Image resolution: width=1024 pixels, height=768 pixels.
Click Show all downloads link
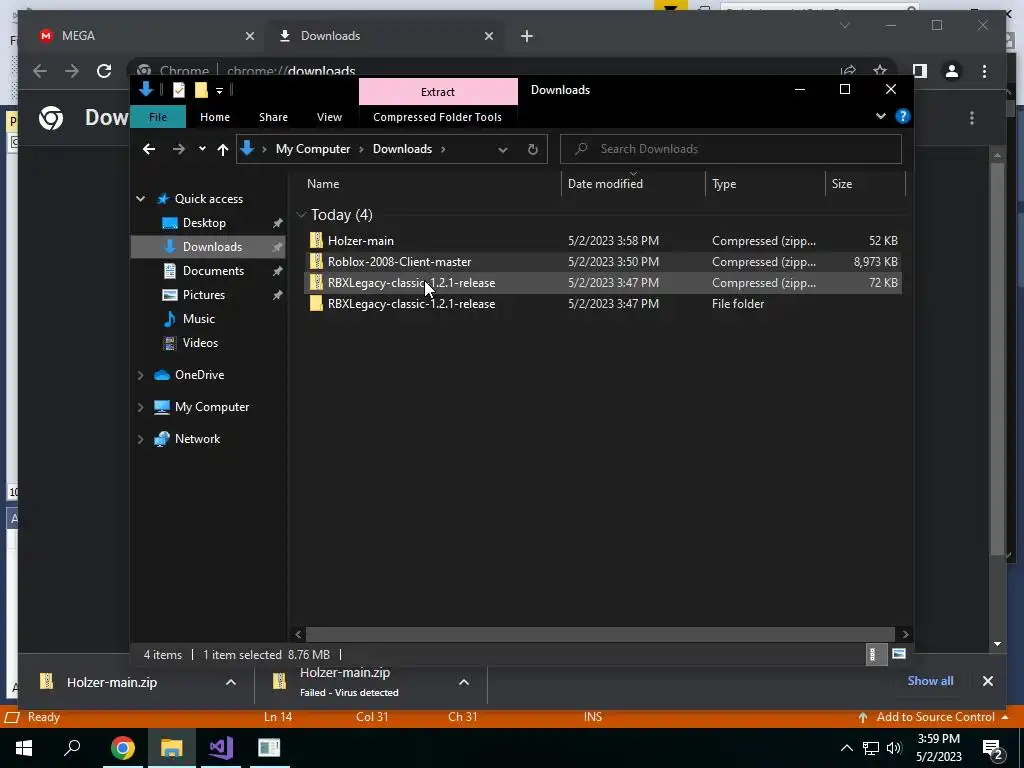click(930, 680)
